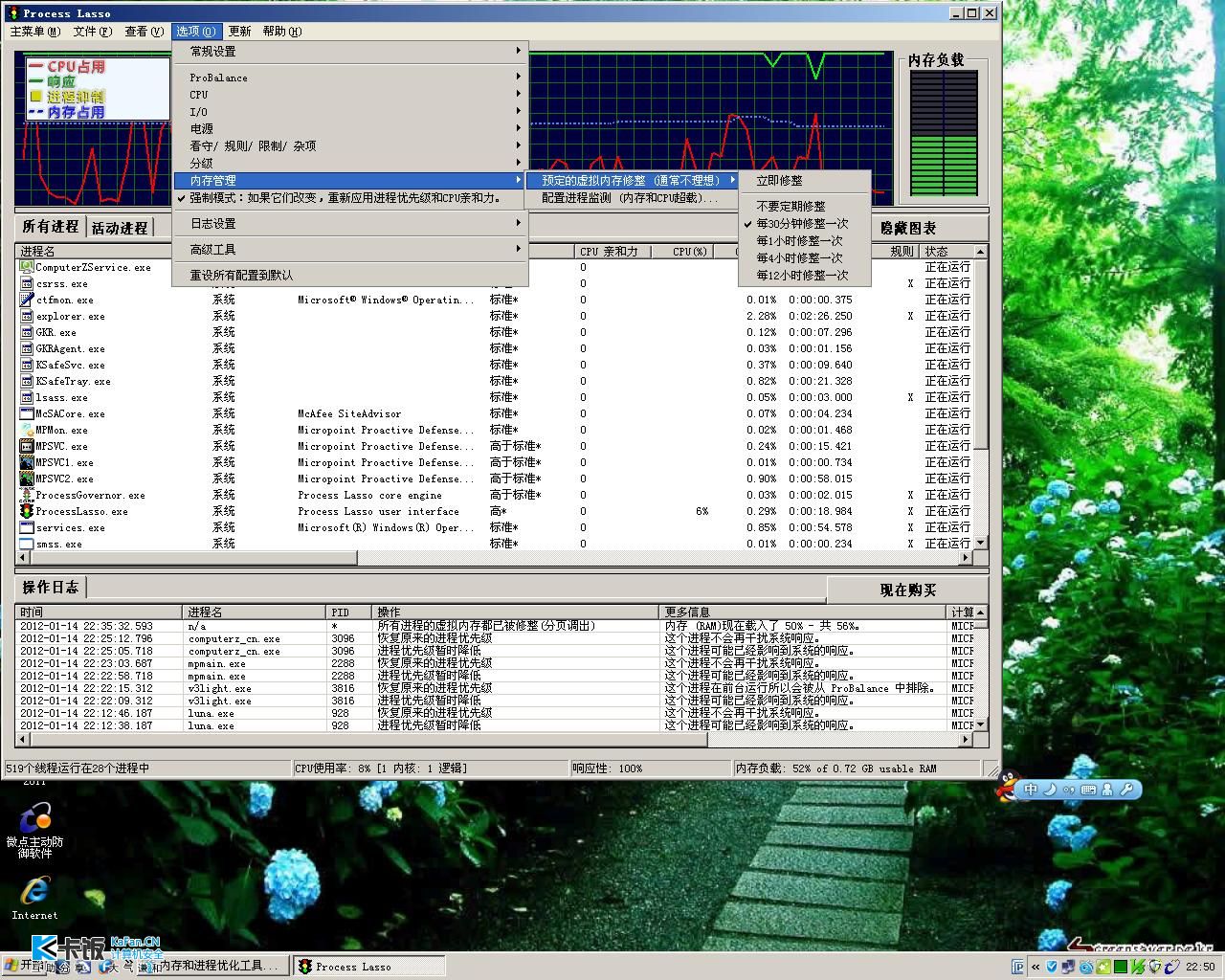This screenshot has width=1225, height=980.
Task: Open the soft keyboard icon on IME bar
Action: 1088,790
